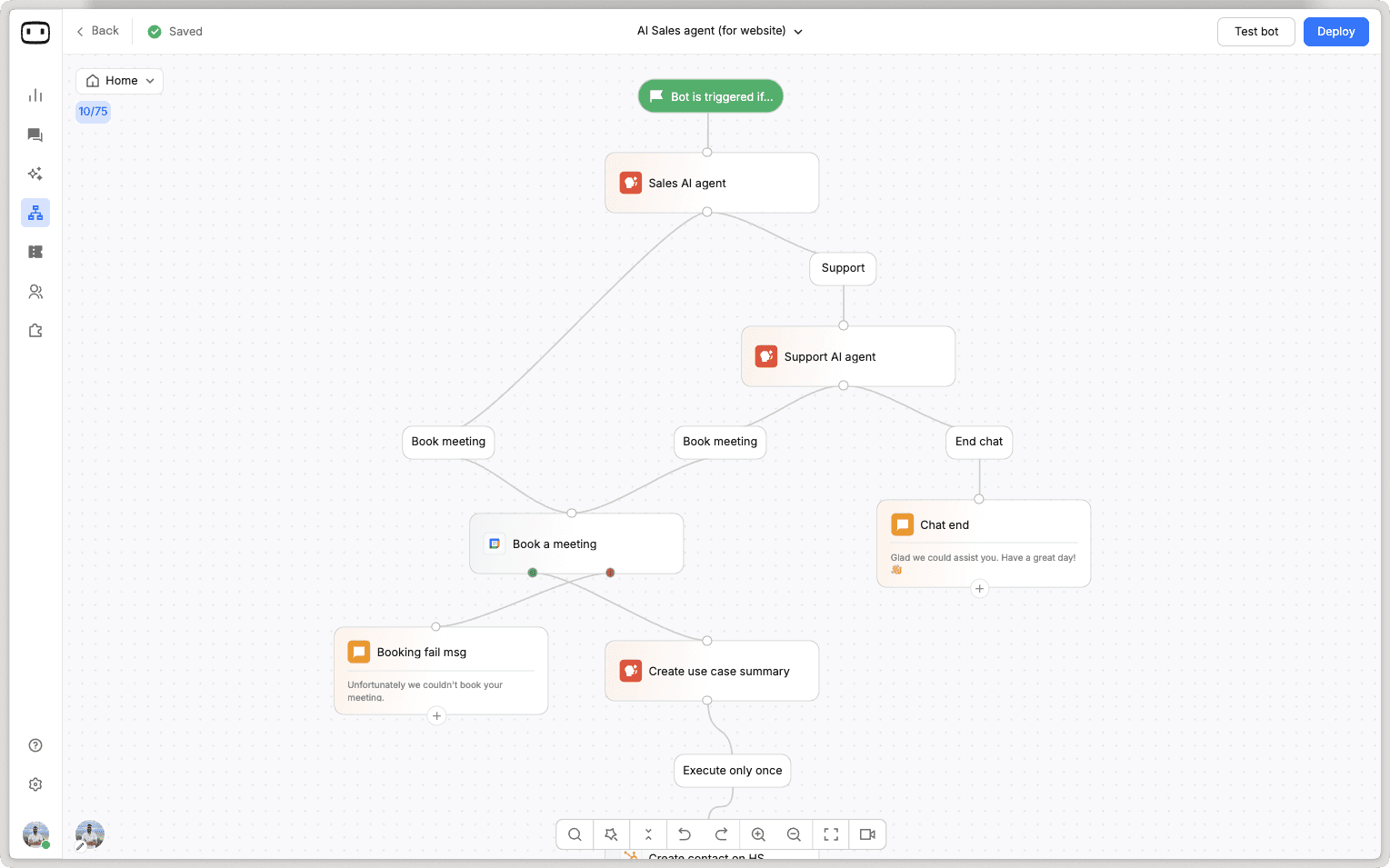Zoom out on the canvas
Viewport: 1390px width, 868px height.
[x=794, y=833]
